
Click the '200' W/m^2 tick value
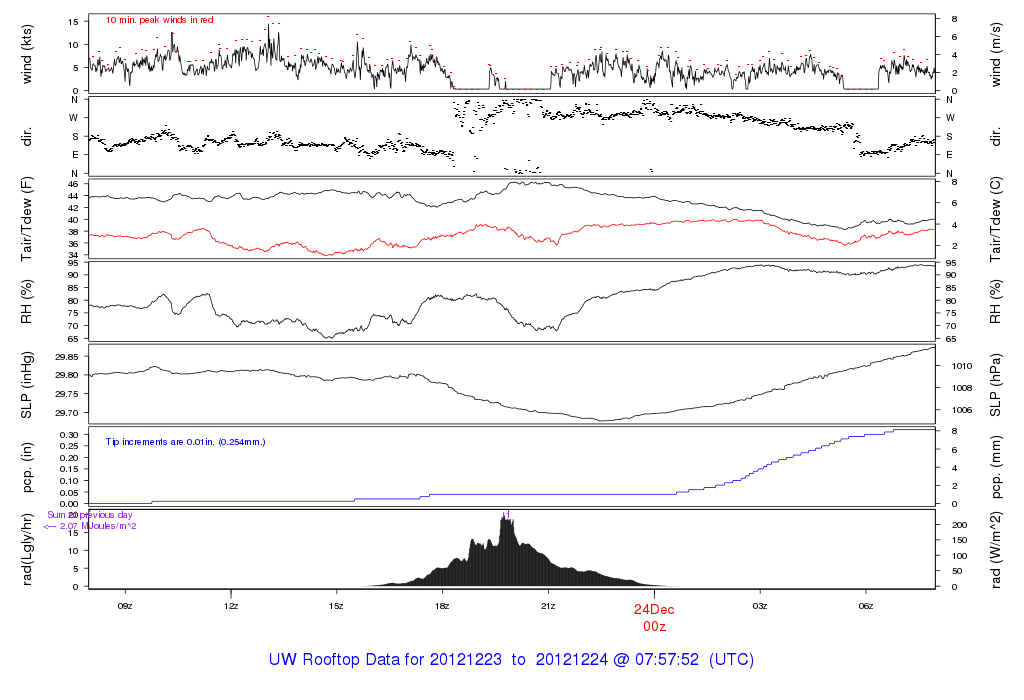tap(960, 525)
